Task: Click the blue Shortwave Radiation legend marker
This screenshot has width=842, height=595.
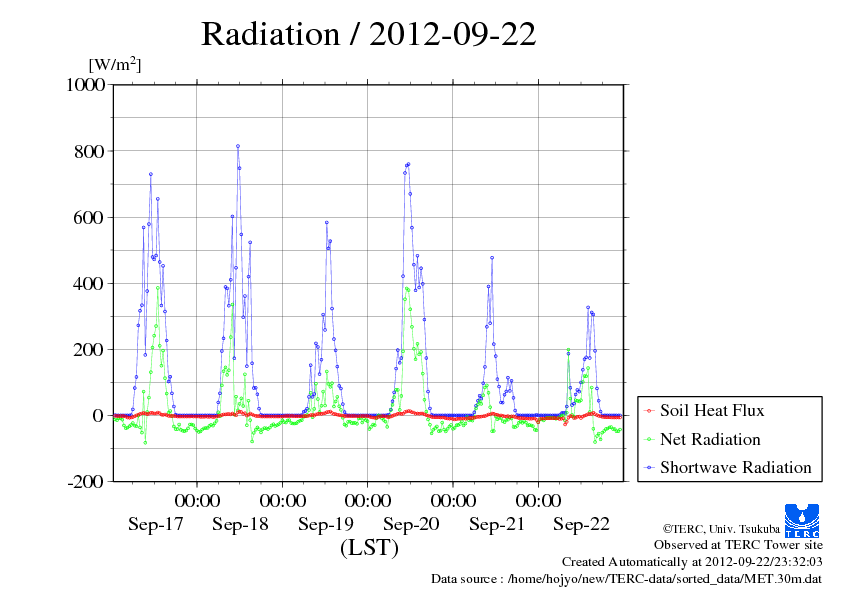Action: 650,468
